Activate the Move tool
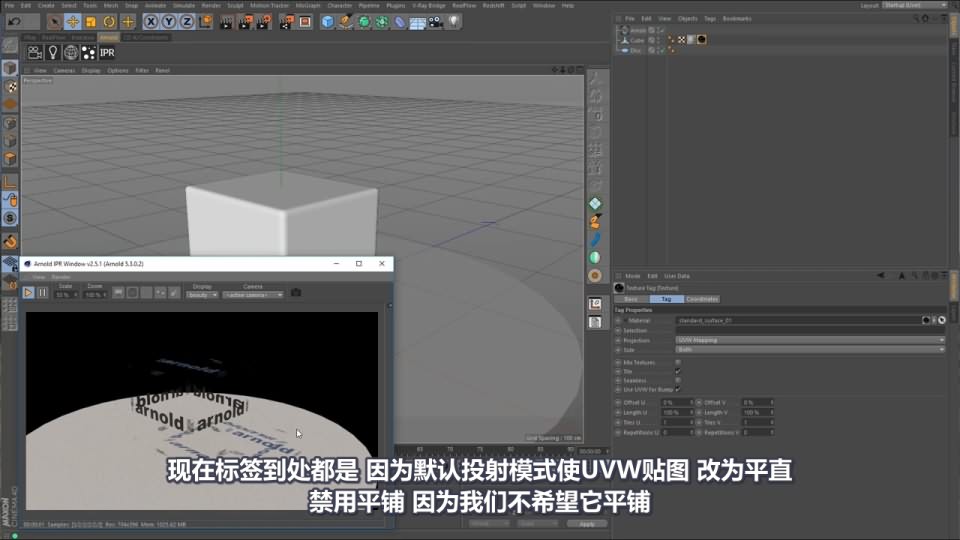 coord(72,22)
